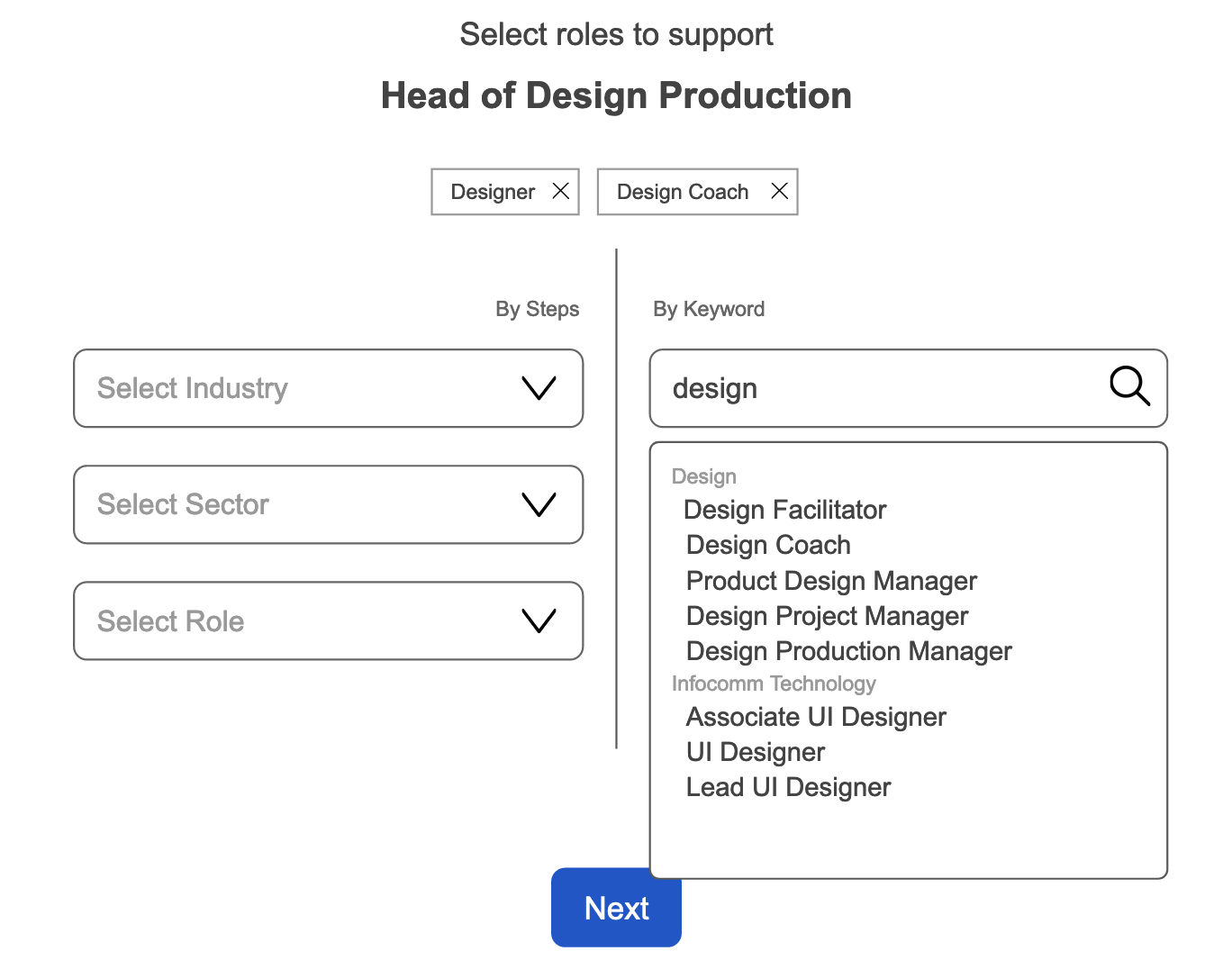Click the chevron arrow in Select Sector
The width and height of the screenshot is (1232, 978).
click(x=539, y=504)
